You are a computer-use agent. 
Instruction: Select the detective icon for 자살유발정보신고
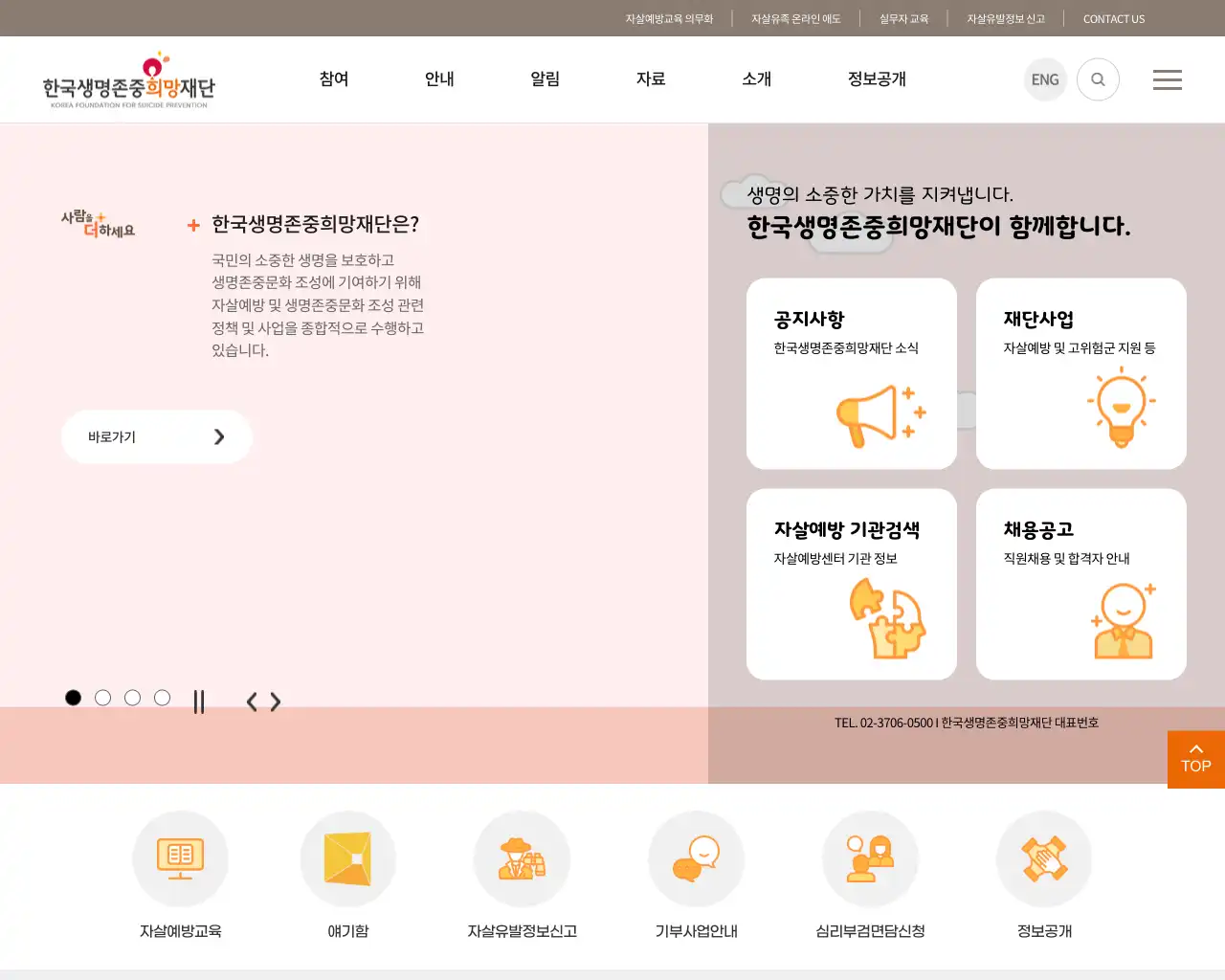(522, 858)
